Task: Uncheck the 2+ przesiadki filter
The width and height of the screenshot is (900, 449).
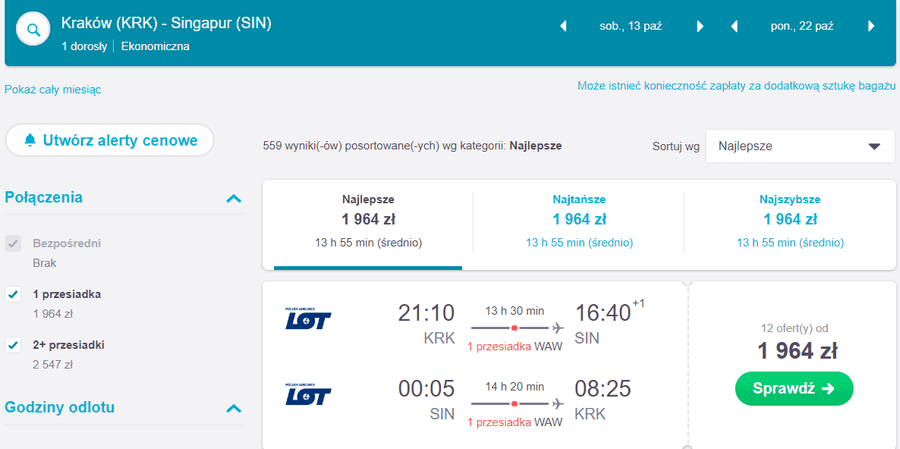Action: (x=13, y=345)
